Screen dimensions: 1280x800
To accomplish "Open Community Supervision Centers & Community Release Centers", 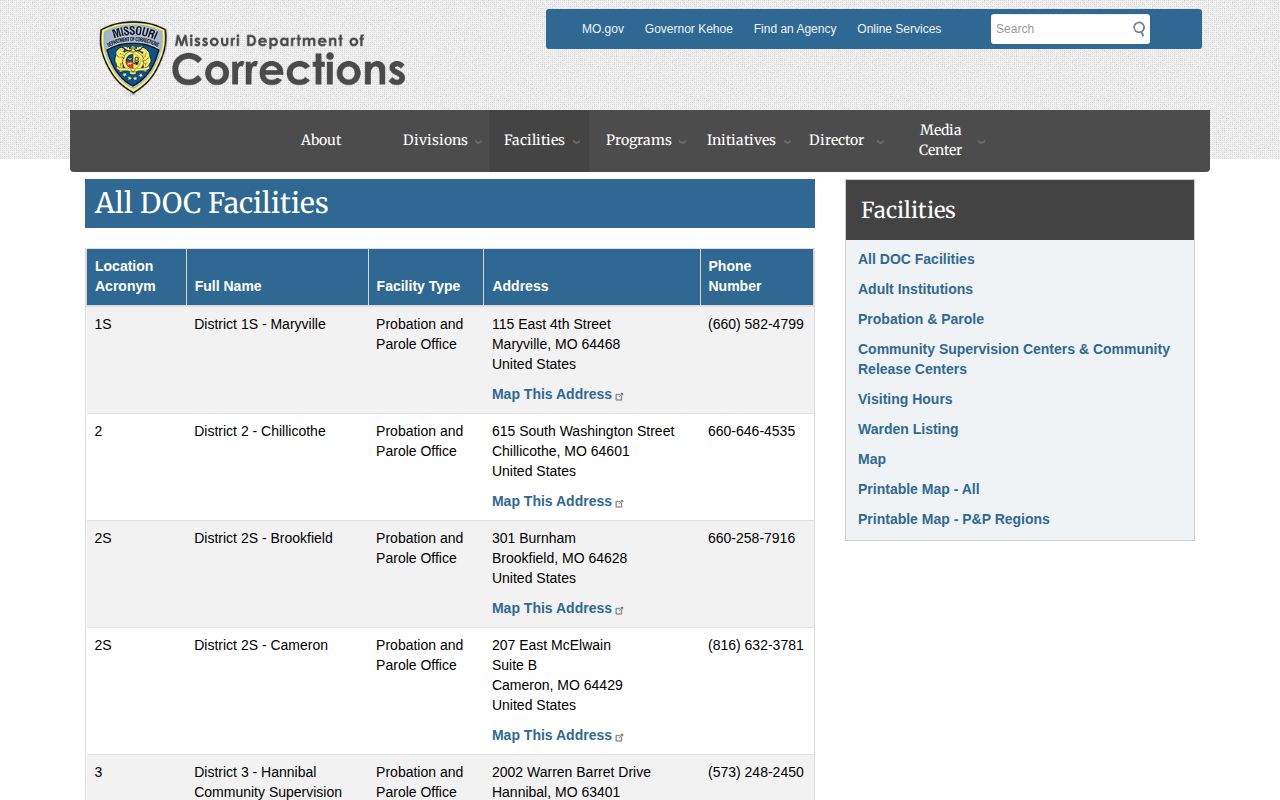I will pos(1014,359).
